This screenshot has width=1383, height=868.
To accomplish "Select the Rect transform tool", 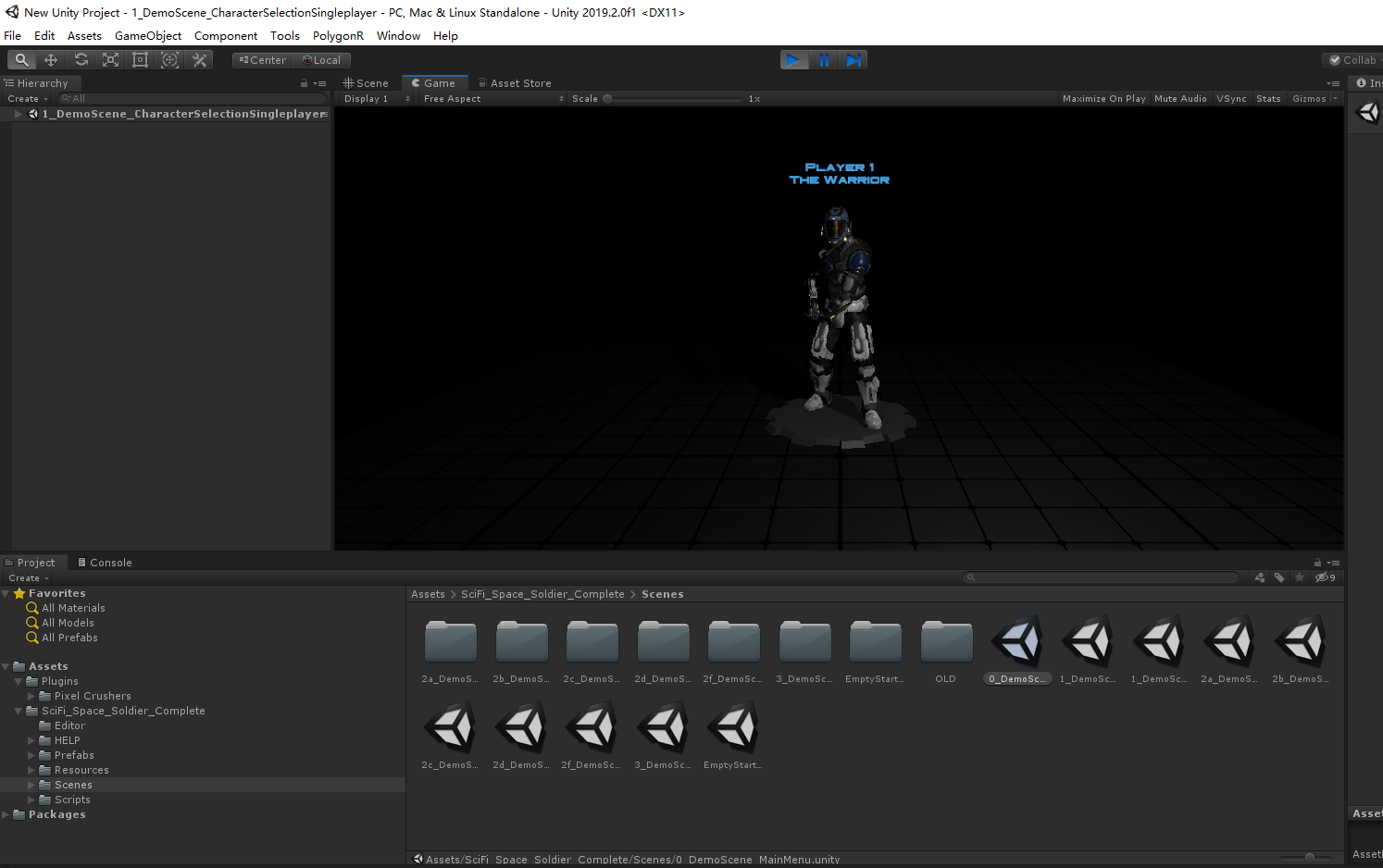I will 140,59.
